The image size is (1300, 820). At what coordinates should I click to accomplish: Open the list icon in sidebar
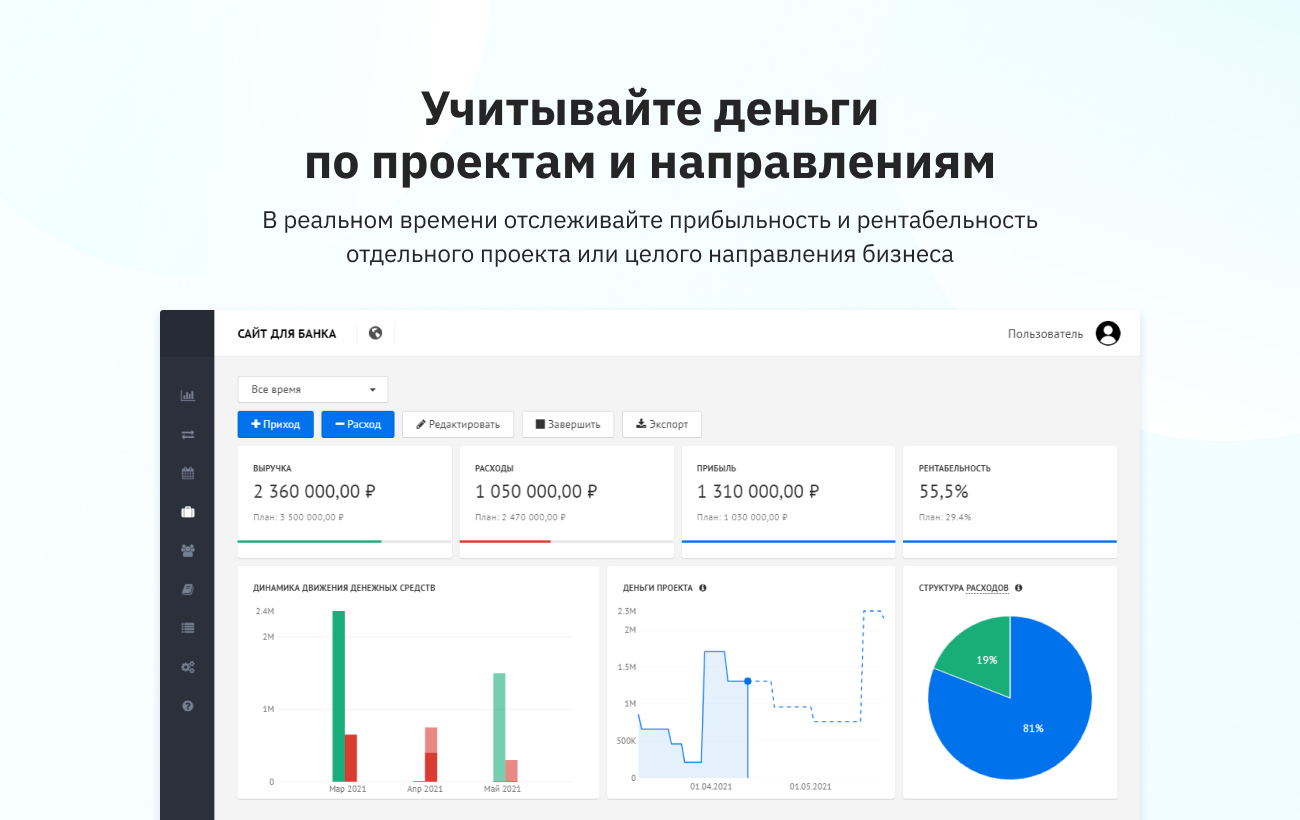(x=187, y=628)
